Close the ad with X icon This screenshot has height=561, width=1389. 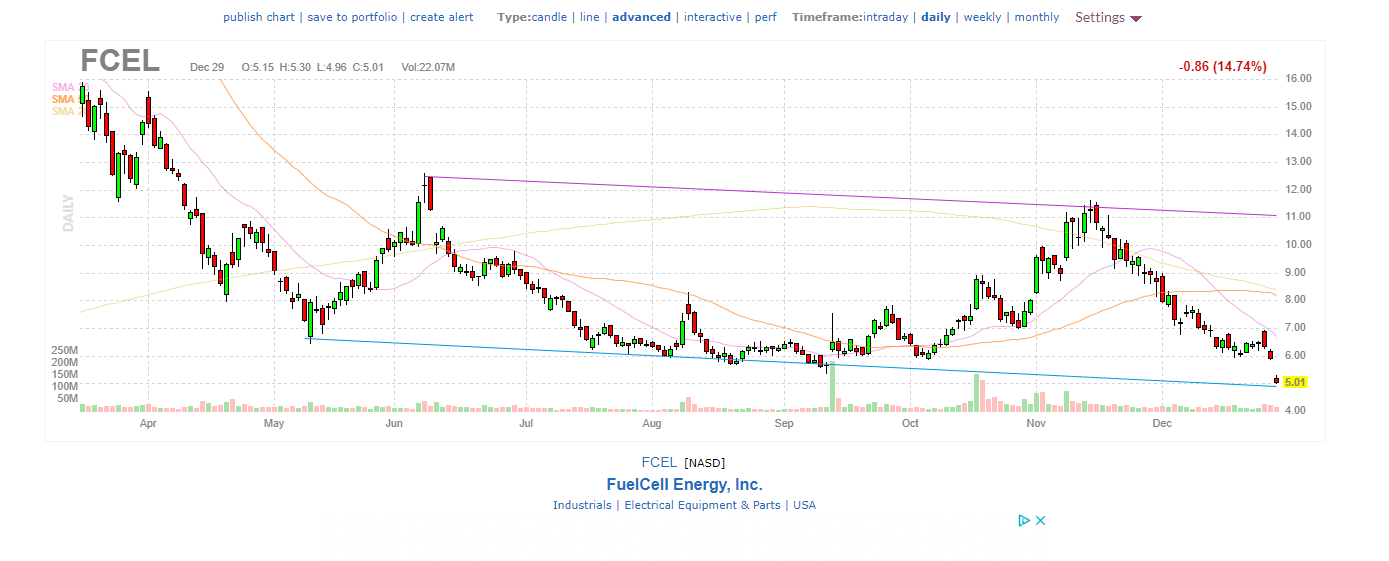click(1040, 520)
